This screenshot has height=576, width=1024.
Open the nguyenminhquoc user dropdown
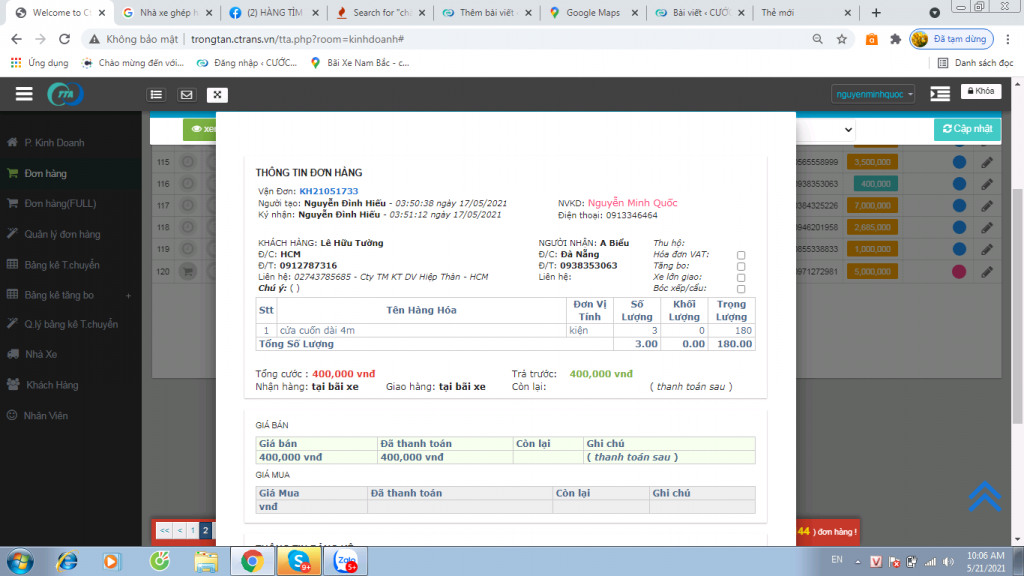(873, 94)
